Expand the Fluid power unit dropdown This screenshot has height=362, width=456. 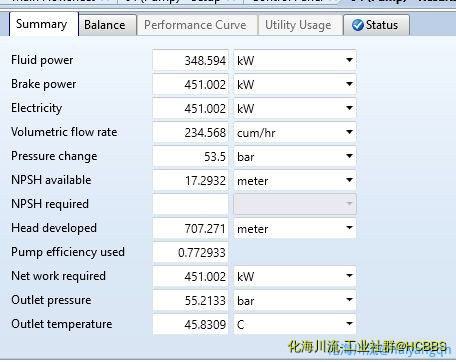pos(349,60)
